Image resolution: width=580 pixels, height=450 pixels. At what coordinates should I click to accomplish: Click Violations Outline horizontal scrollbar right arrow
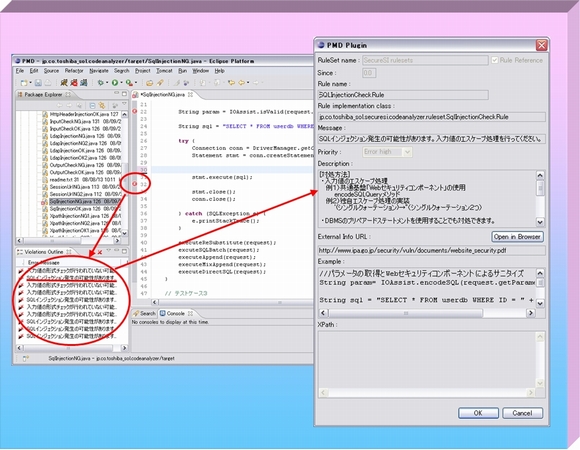click(x=124, y=348)
